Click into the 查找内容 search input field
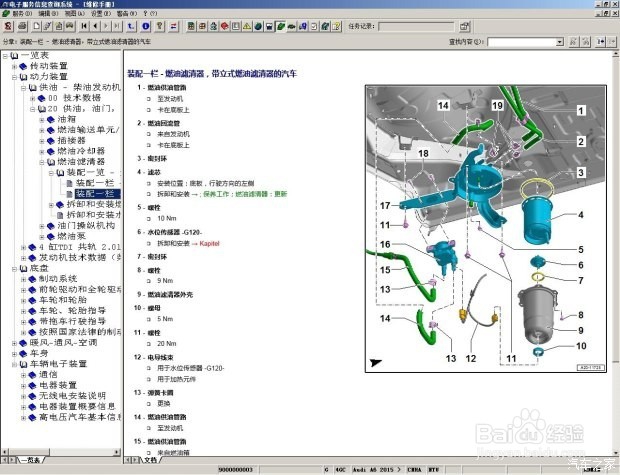Image resolution: width=620 pixels, height=475 pixels. point(522,42)
